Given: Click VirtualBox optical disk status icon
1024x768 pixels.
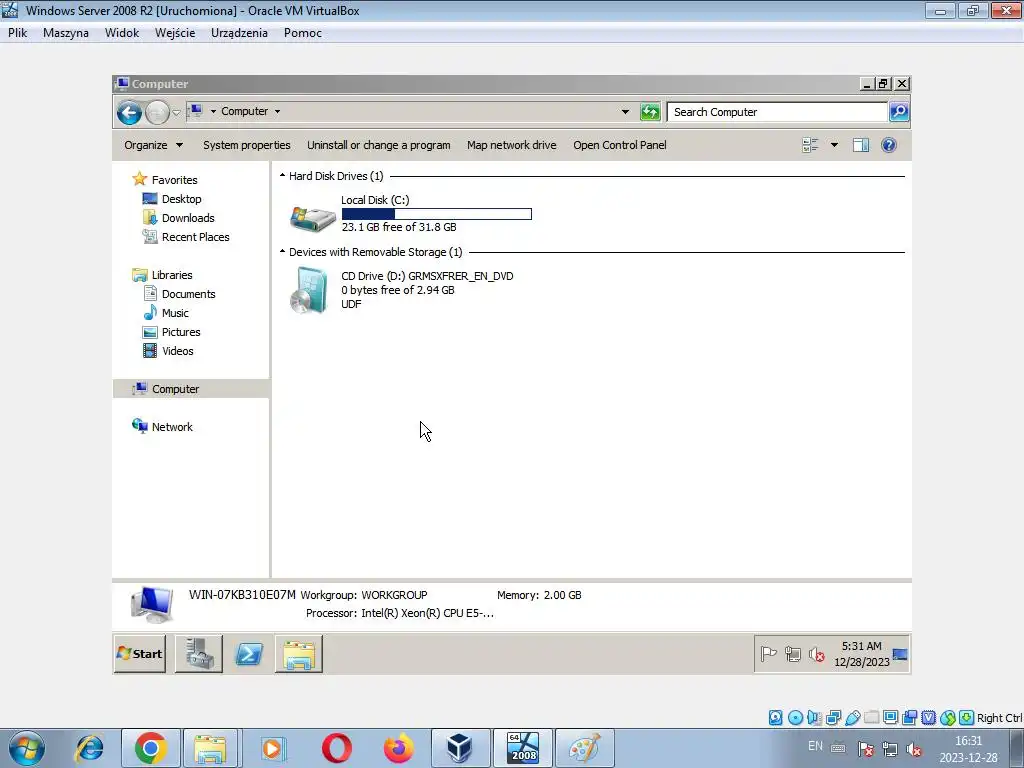Looking at the screenshot, I should coord(795,718).
